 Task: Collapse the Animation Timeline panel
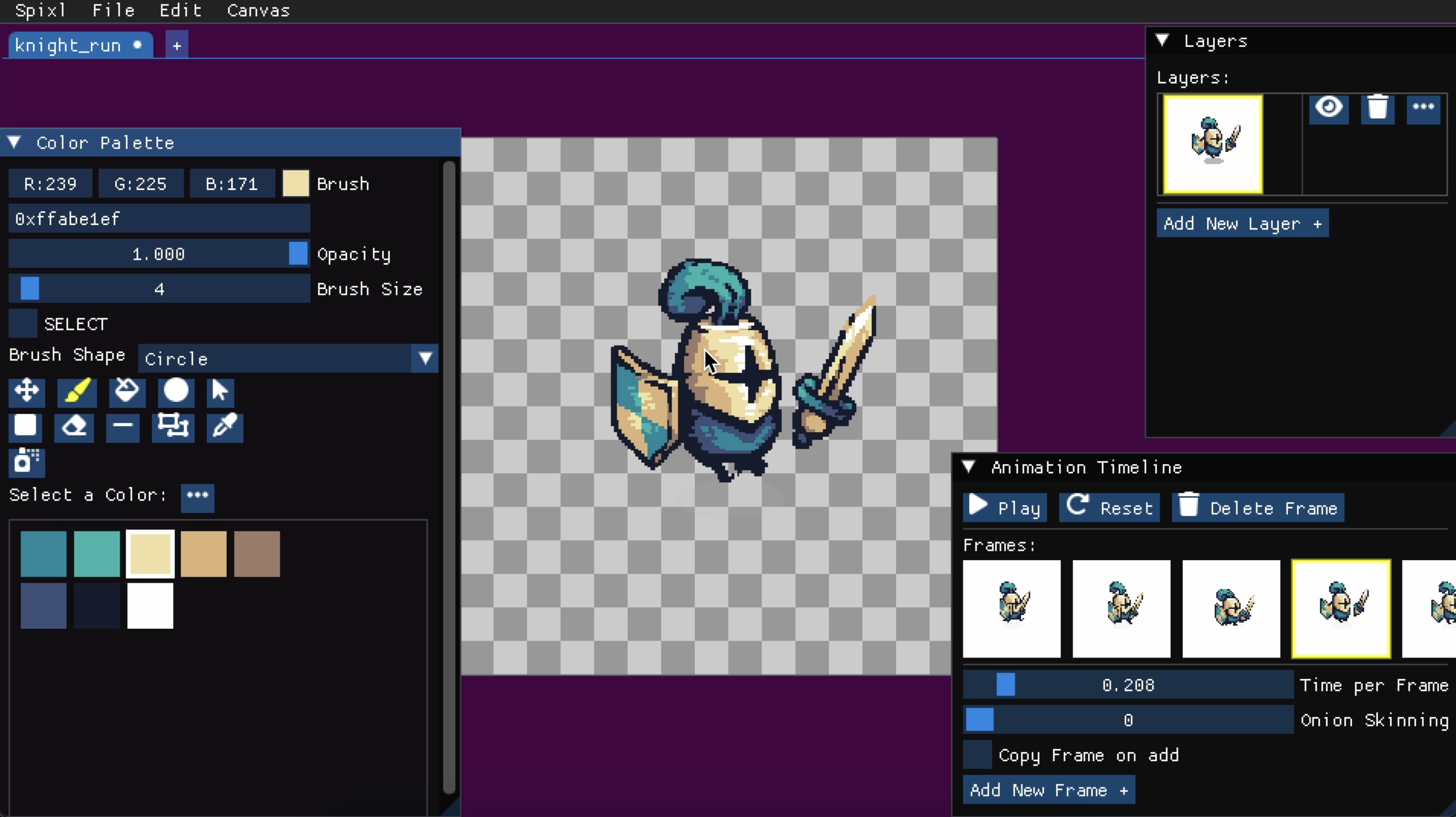tap(968, 467)
